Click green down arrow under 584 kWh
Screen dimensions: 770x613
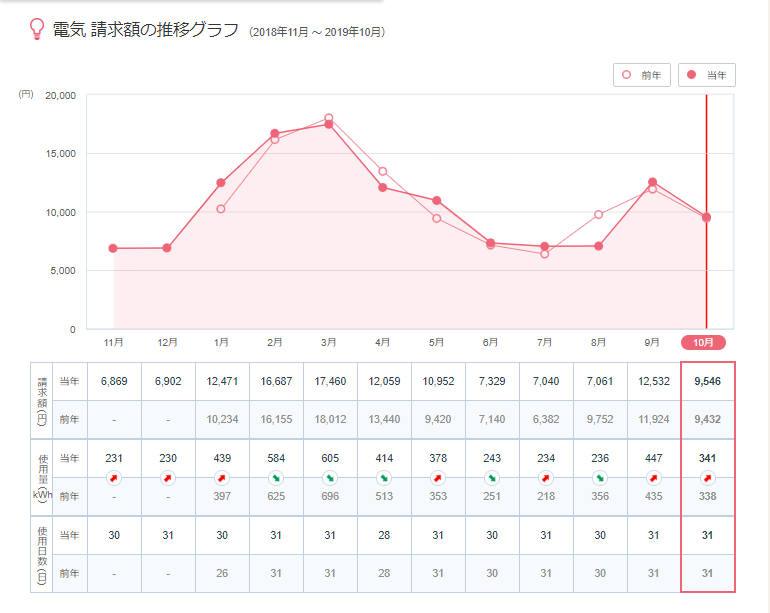[276, 477]
